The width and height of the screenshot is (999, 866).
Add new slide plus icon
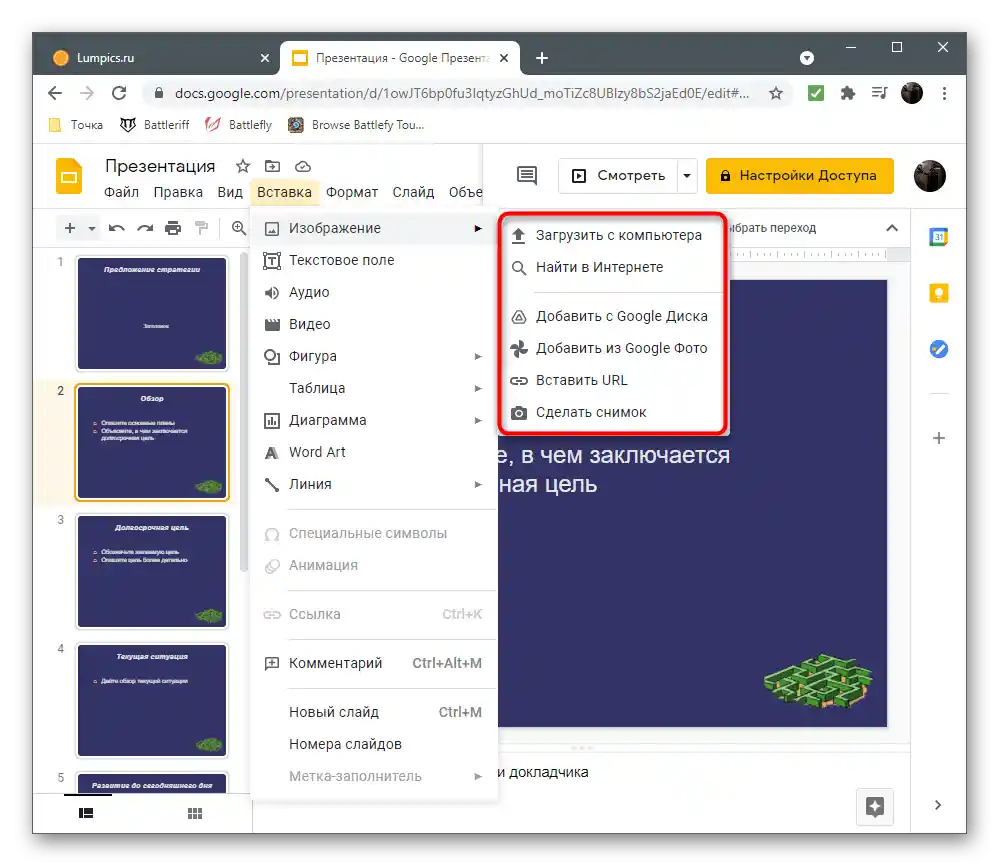70,228
